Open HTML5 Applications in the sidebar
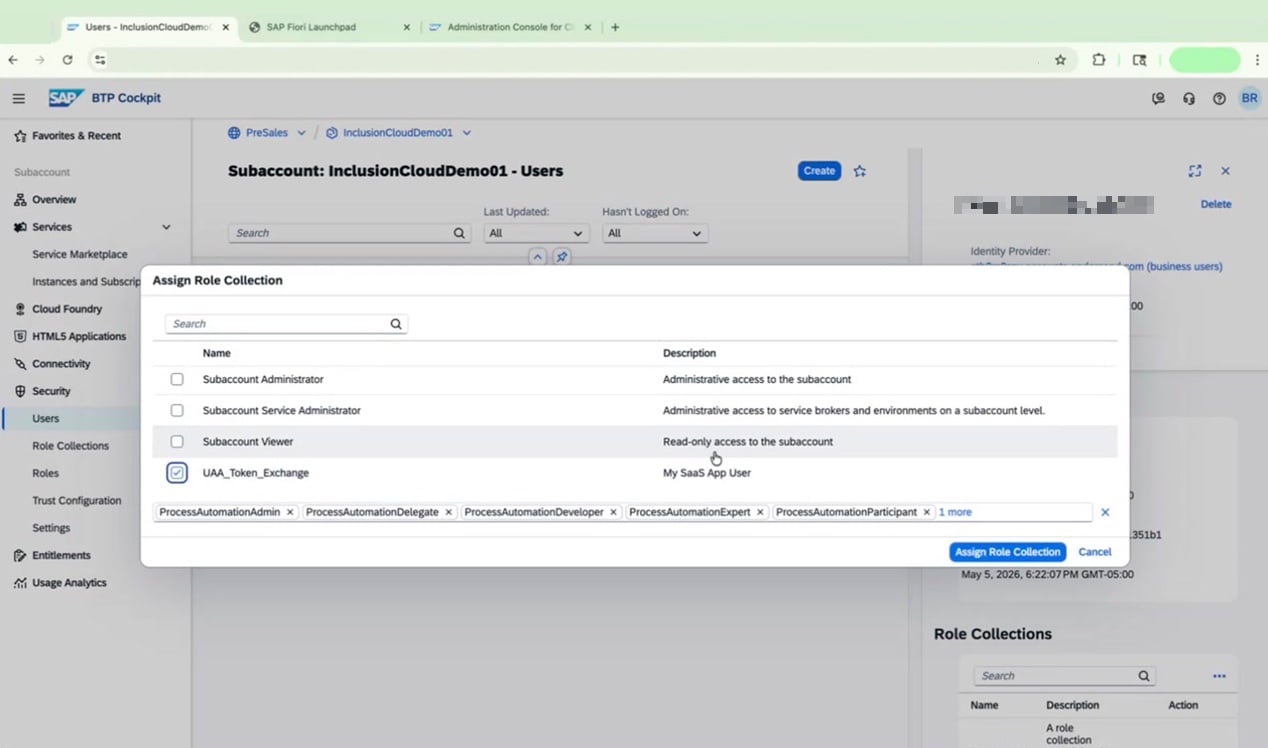The width and height of the screenshot is (1268, 748). (x=79, y=337)
